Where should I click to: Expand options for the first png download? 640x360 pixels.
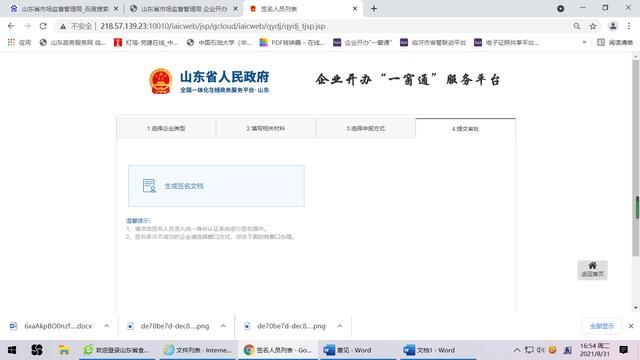tap(223, 326)
